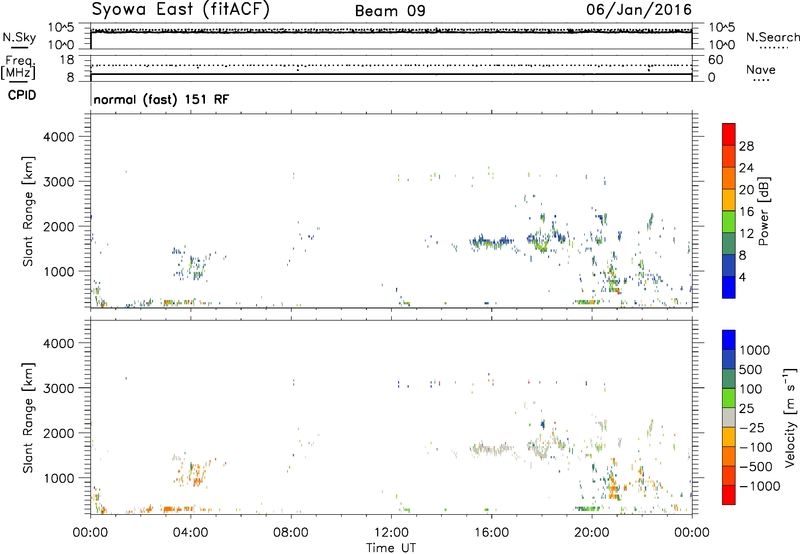Click the red bottom segment of Velocity color bar

point(729,495)
